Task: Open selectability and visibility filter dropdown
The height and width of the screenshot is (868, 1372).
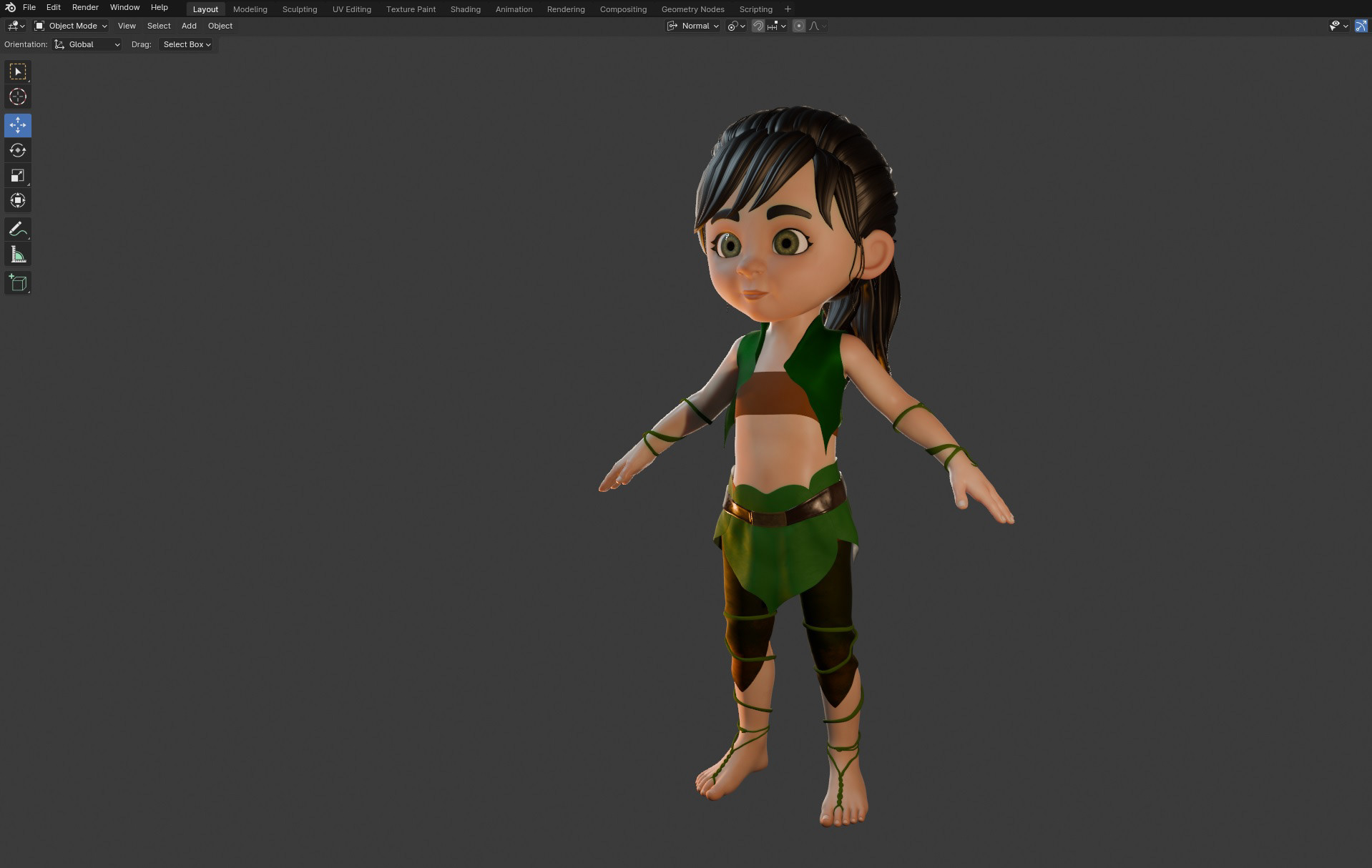Action: (x=1338, y=26)
